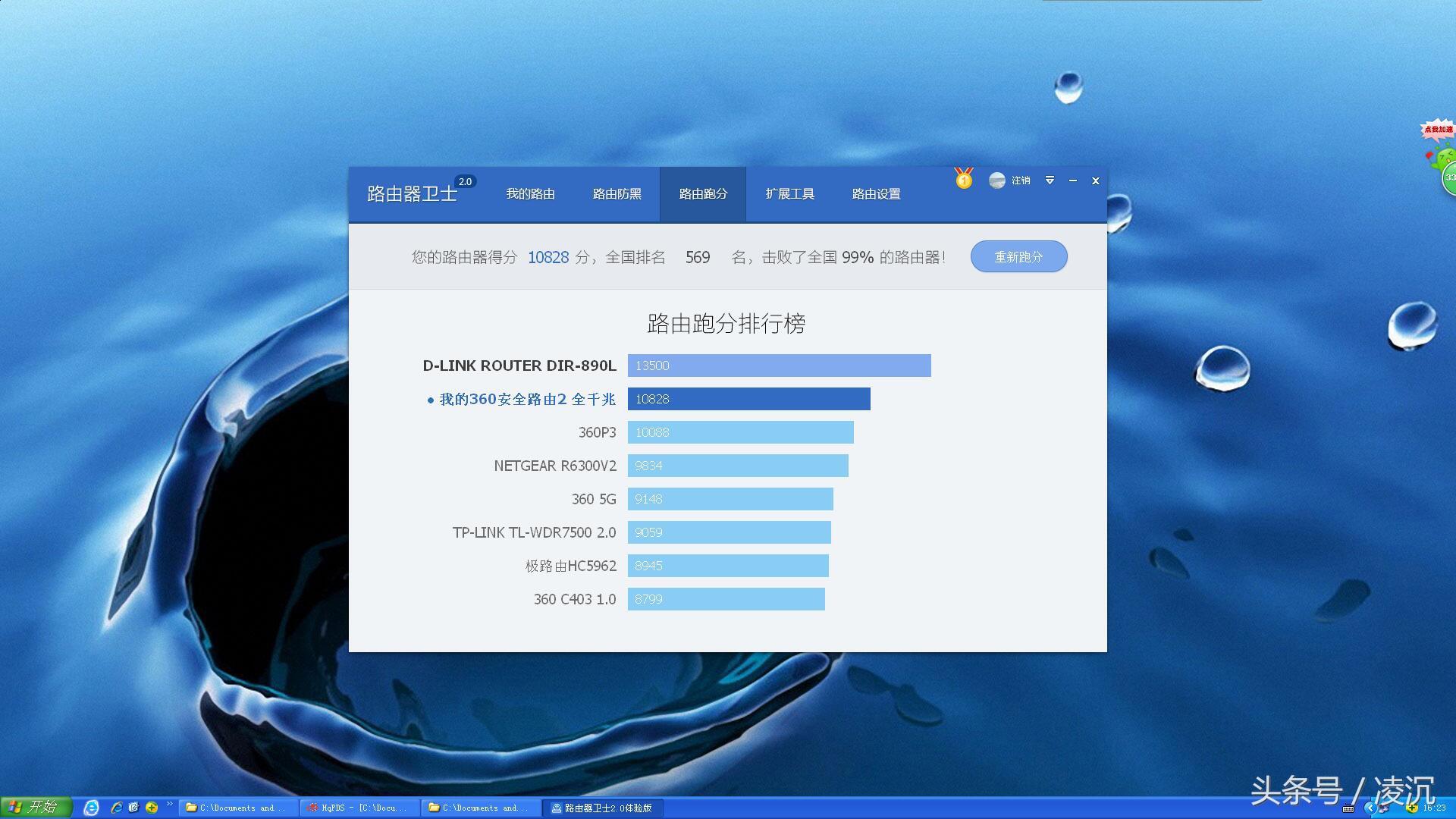The height and width of the screenshot is (819, 1456).
Task: Switch to 我的路由 tab
Action: coord(530,194)
